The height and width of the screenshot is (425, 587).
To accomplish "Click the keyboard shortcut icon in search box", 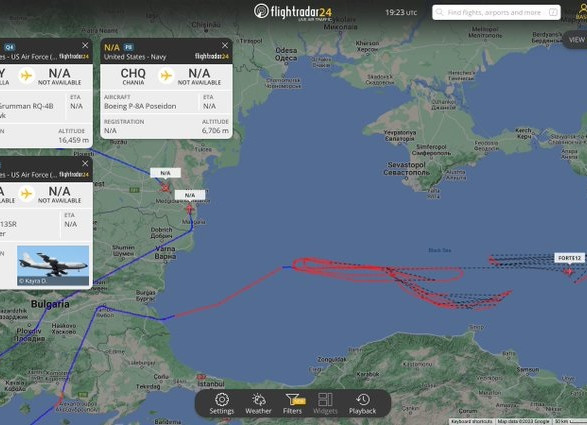I will click(x=553, y=12).
